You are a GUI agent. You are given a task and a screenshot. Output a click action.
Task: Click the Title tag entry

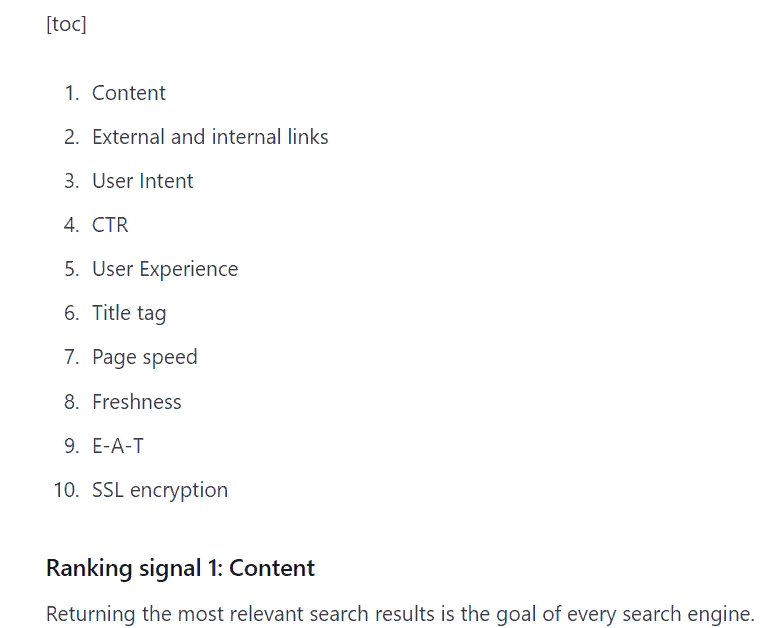point(129,313)
